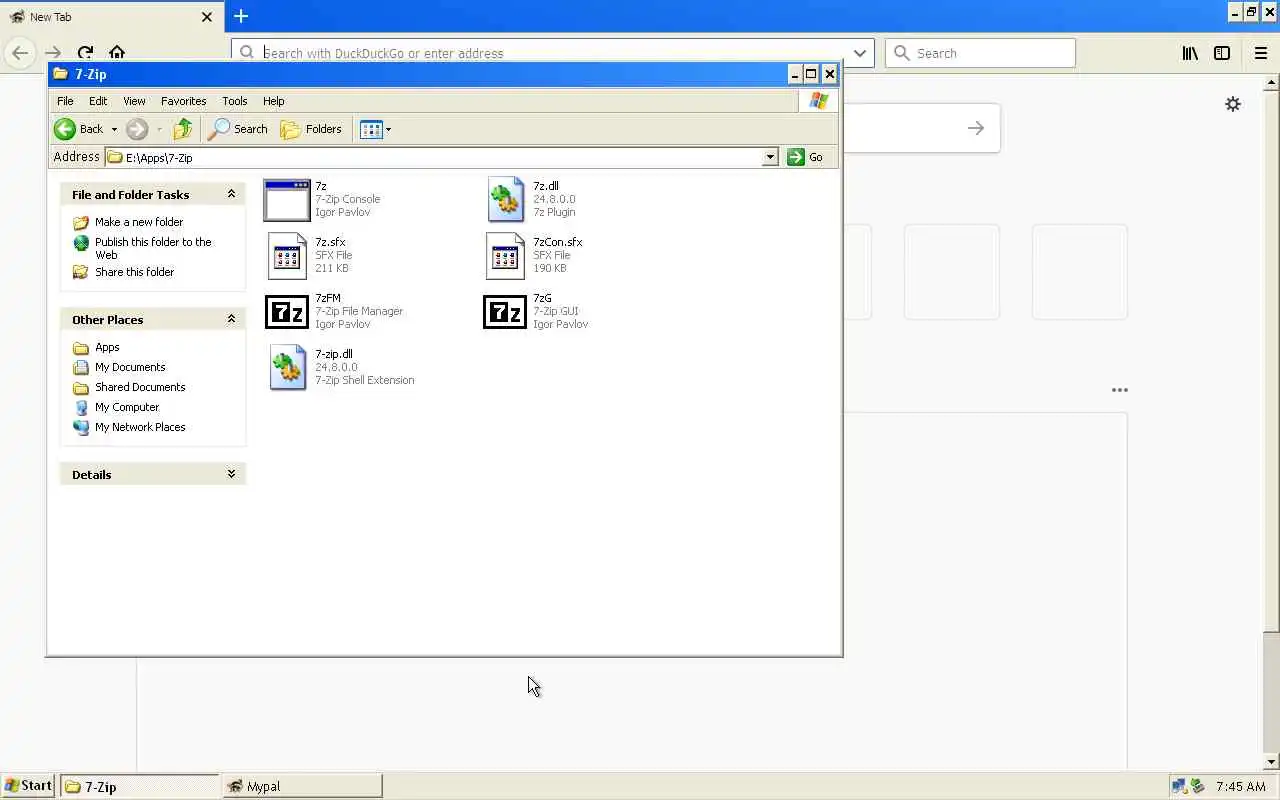Click the network icon in system tray
The height and width of the screenshot is (800, 1280).
(x=1179, y=787)
